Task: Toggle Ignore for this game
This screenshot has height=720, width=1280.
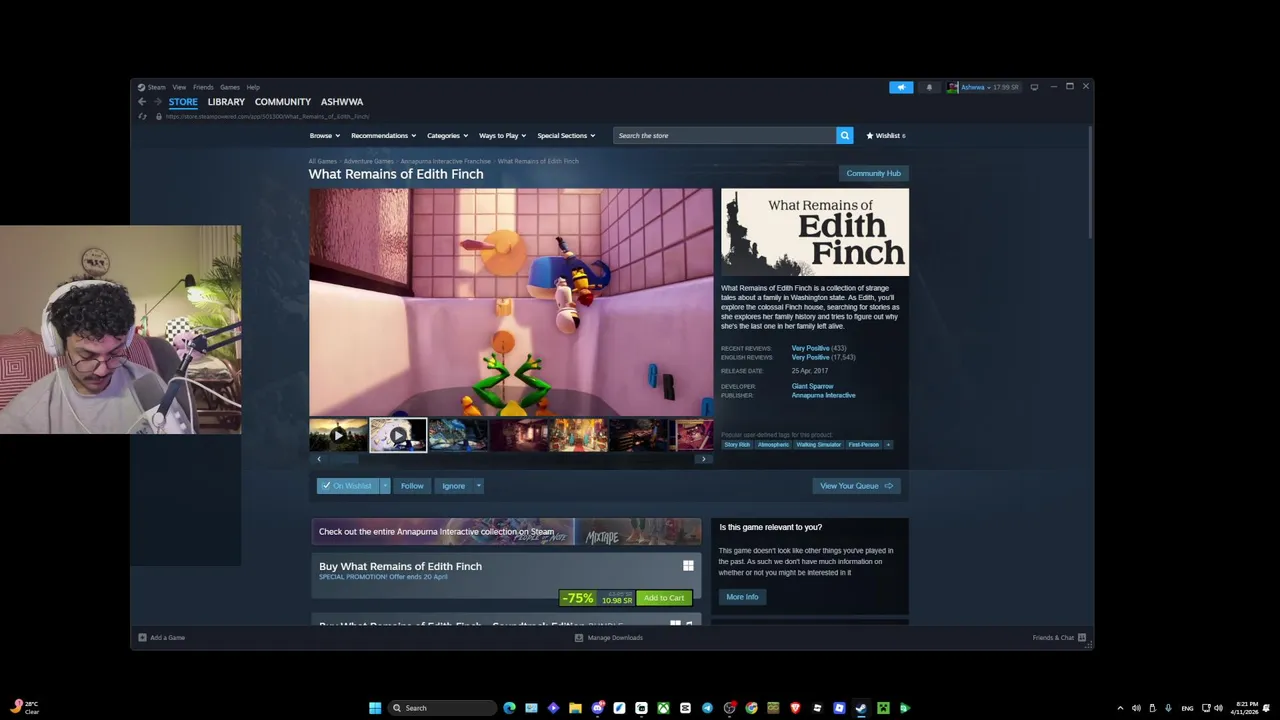Action: (453, 486)
